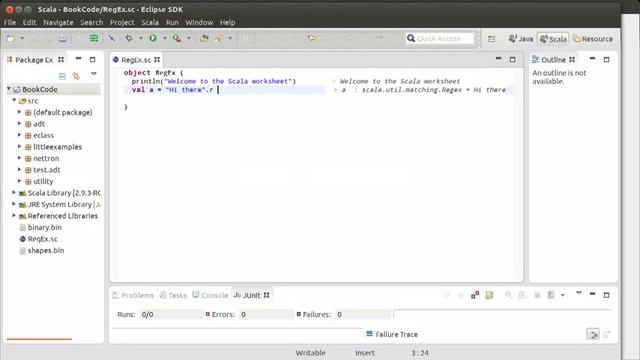Open the Window menu
This screenshot has height=360, width=640.
coord(199,22)
